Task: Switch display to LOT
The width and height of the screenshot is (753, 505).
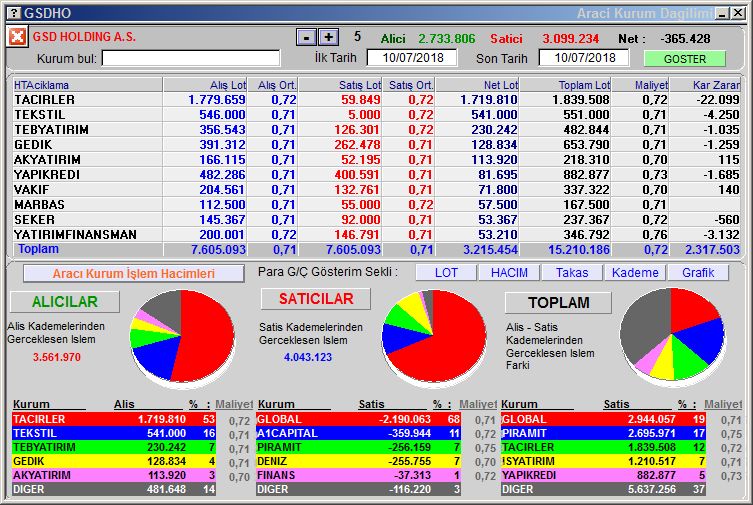Action: click(x=446, y=273)
